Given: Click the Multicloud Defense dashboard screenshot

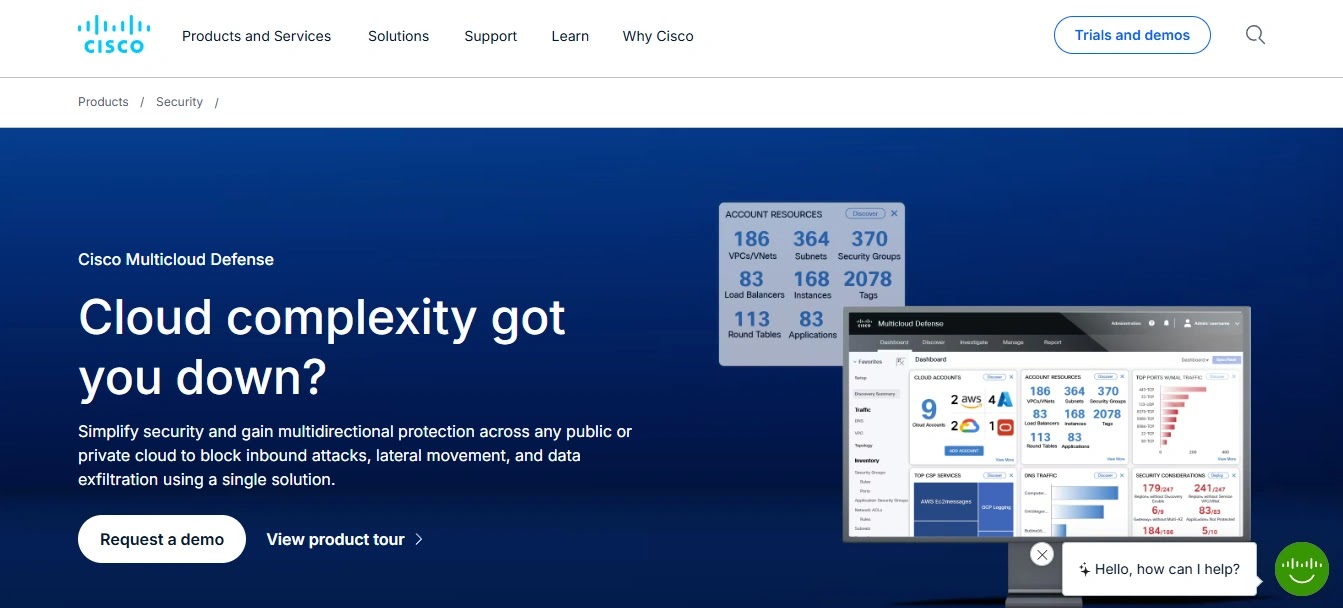Looking at the screenshot, I should (1047, 424).
